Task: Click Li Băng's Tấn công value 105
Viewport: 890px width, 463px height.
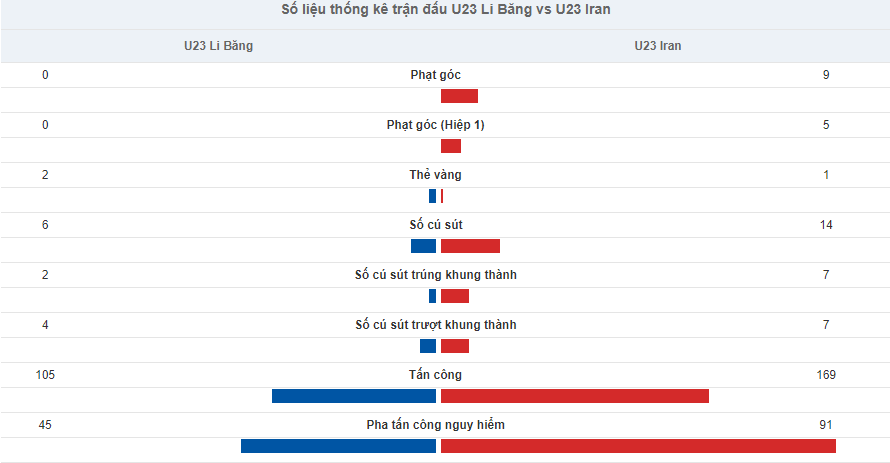Action: click(45, 374)
